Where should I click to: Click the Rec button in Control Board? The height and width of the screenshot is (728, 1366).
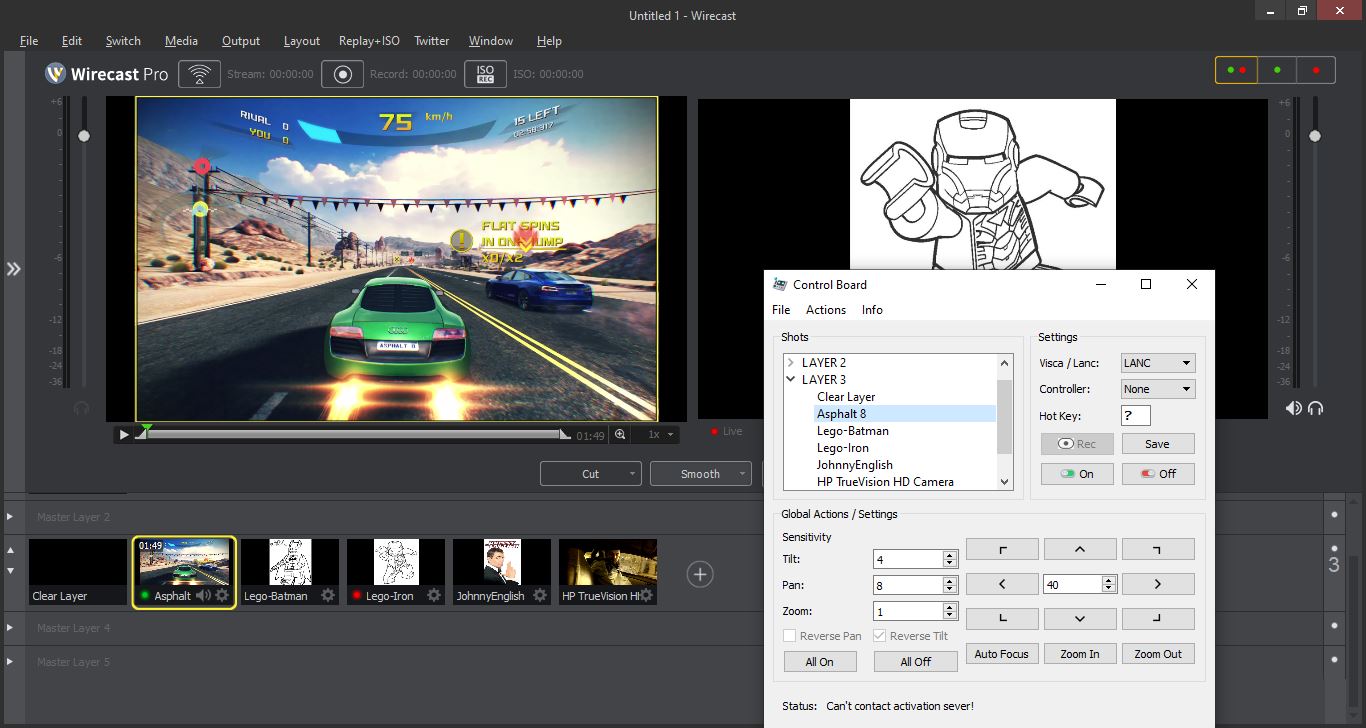coord(1077,444)
